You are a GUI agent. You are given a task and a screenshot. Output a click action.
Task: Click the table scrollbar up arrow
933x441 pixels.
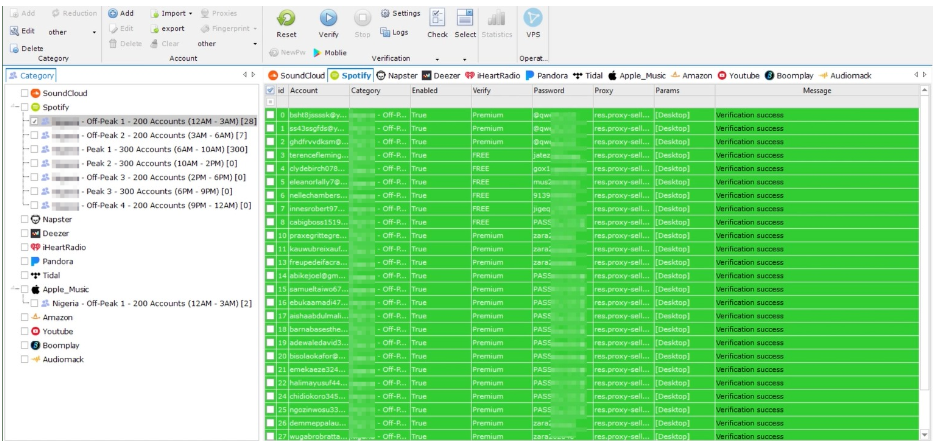coord(924,90)
